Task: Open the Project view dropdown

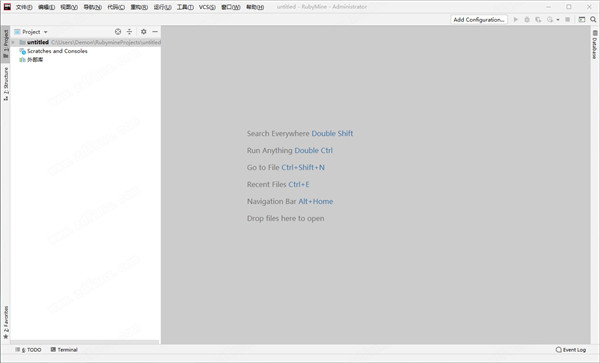Action: pos(31,32)
